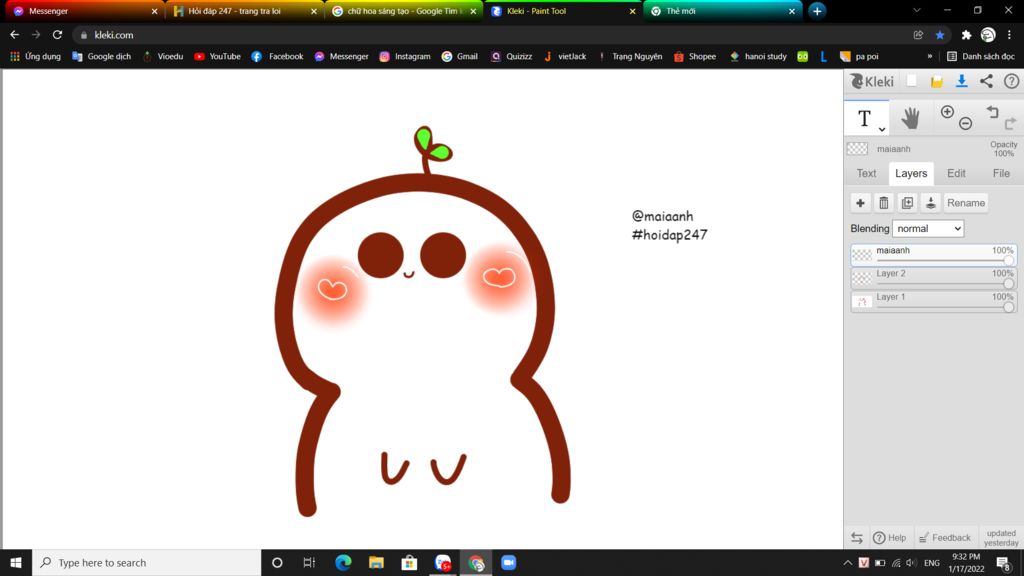Open Kleki help with the question mark icon
Viewport: 1024px width, 576px height.
pos(1011,81)
